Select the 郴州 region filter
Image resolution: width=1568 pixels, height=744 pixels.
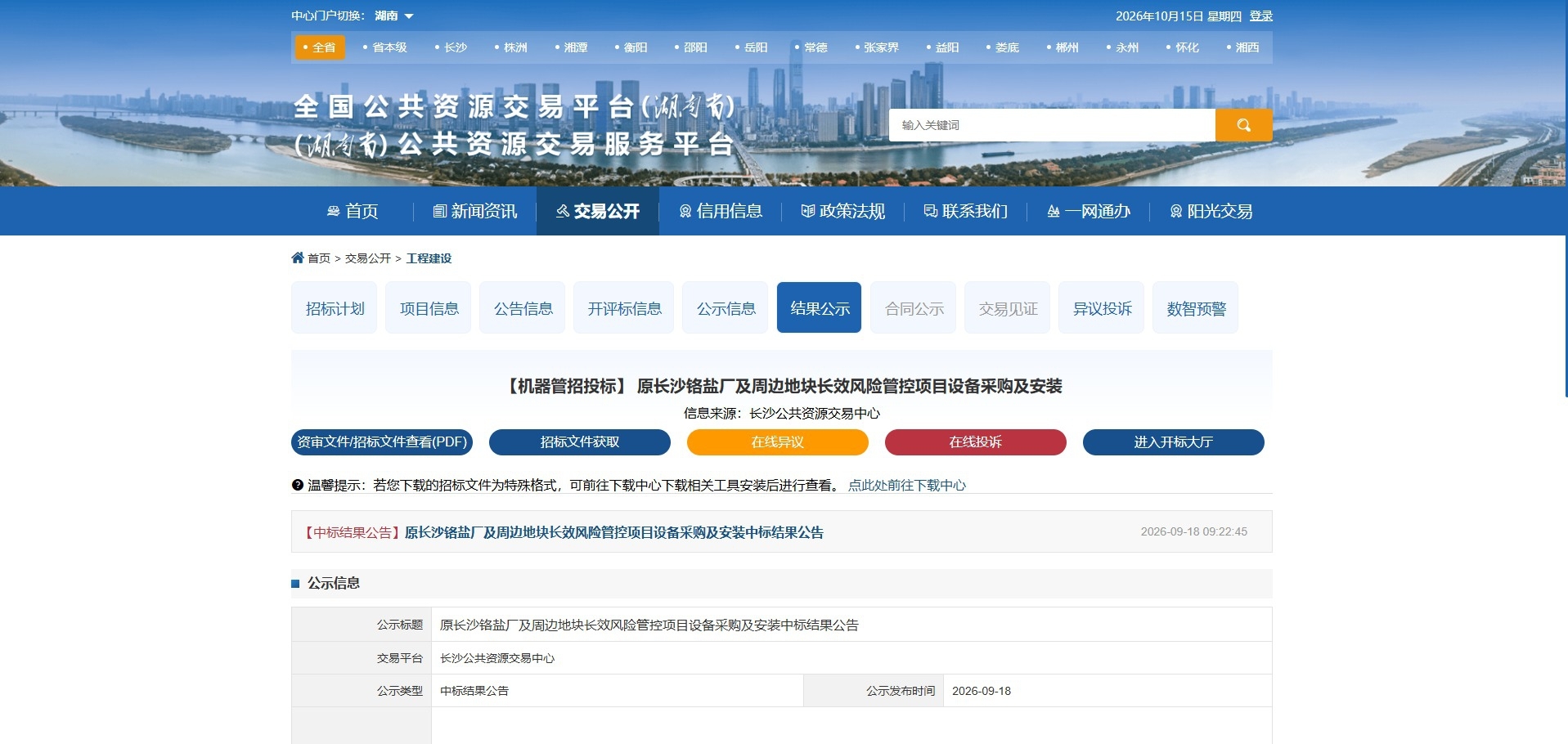coord(1063,47)
